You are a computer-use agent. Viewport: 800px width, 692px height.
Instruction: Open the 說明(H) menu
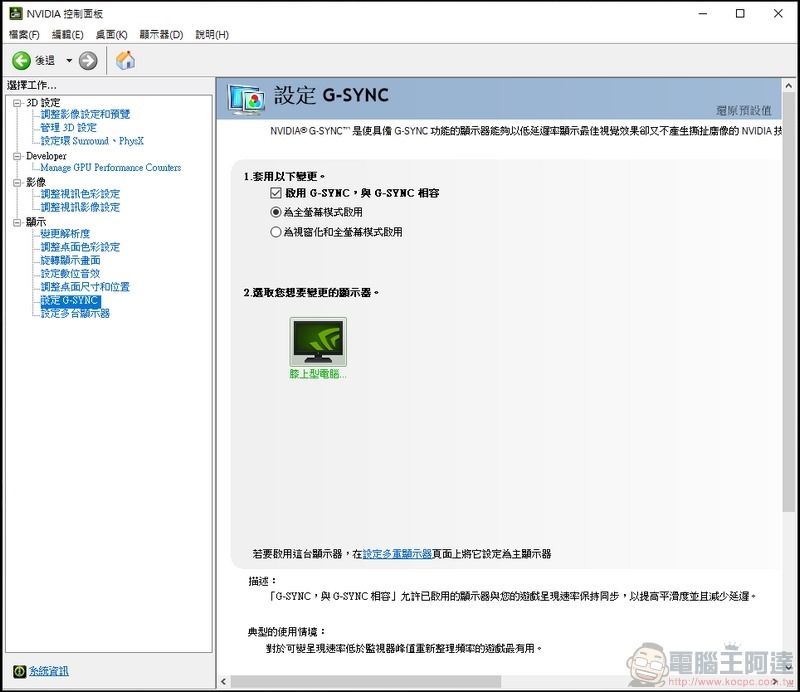pyautogui.click(x=212, y=35)
